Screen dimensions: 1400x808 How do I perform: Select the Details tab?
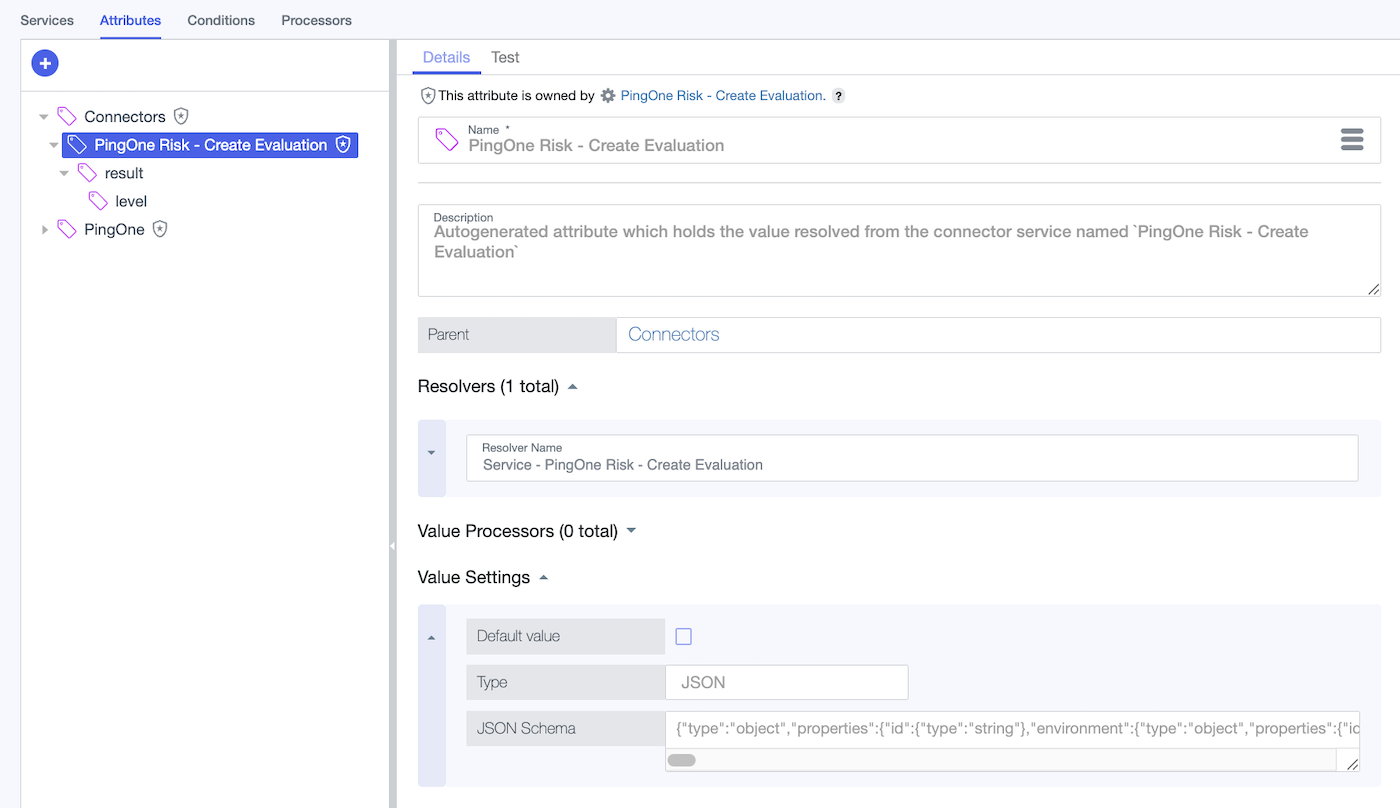(446, 57)
